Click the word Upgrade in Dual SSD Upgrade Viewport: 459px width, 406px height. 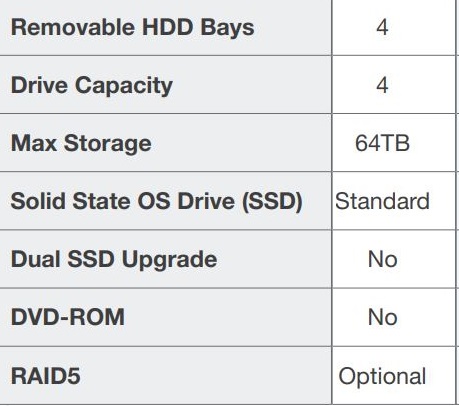[x=169, y=260]
